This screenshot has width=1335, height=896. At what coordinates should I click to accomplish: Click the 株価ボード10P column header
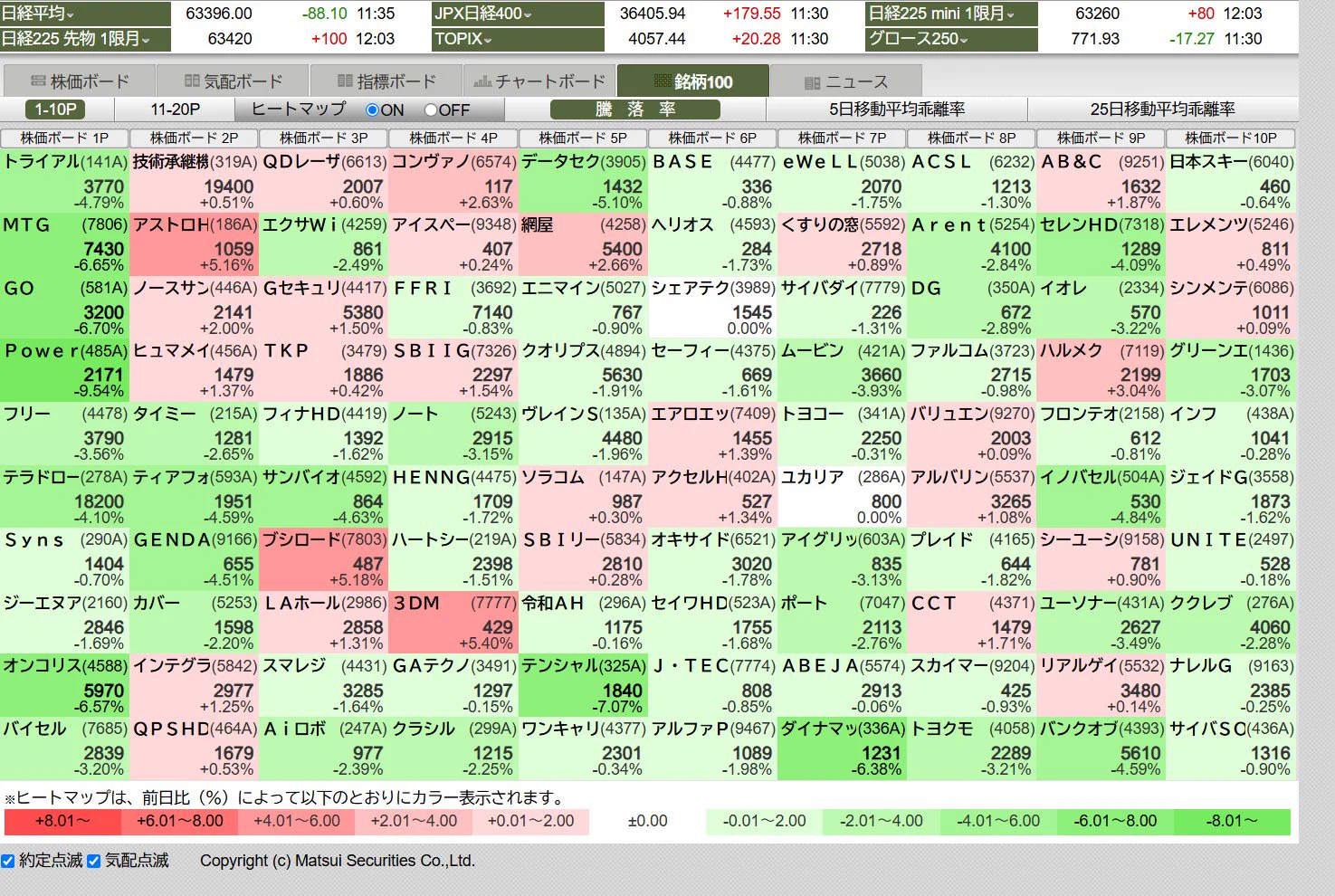pos(1230,138)
